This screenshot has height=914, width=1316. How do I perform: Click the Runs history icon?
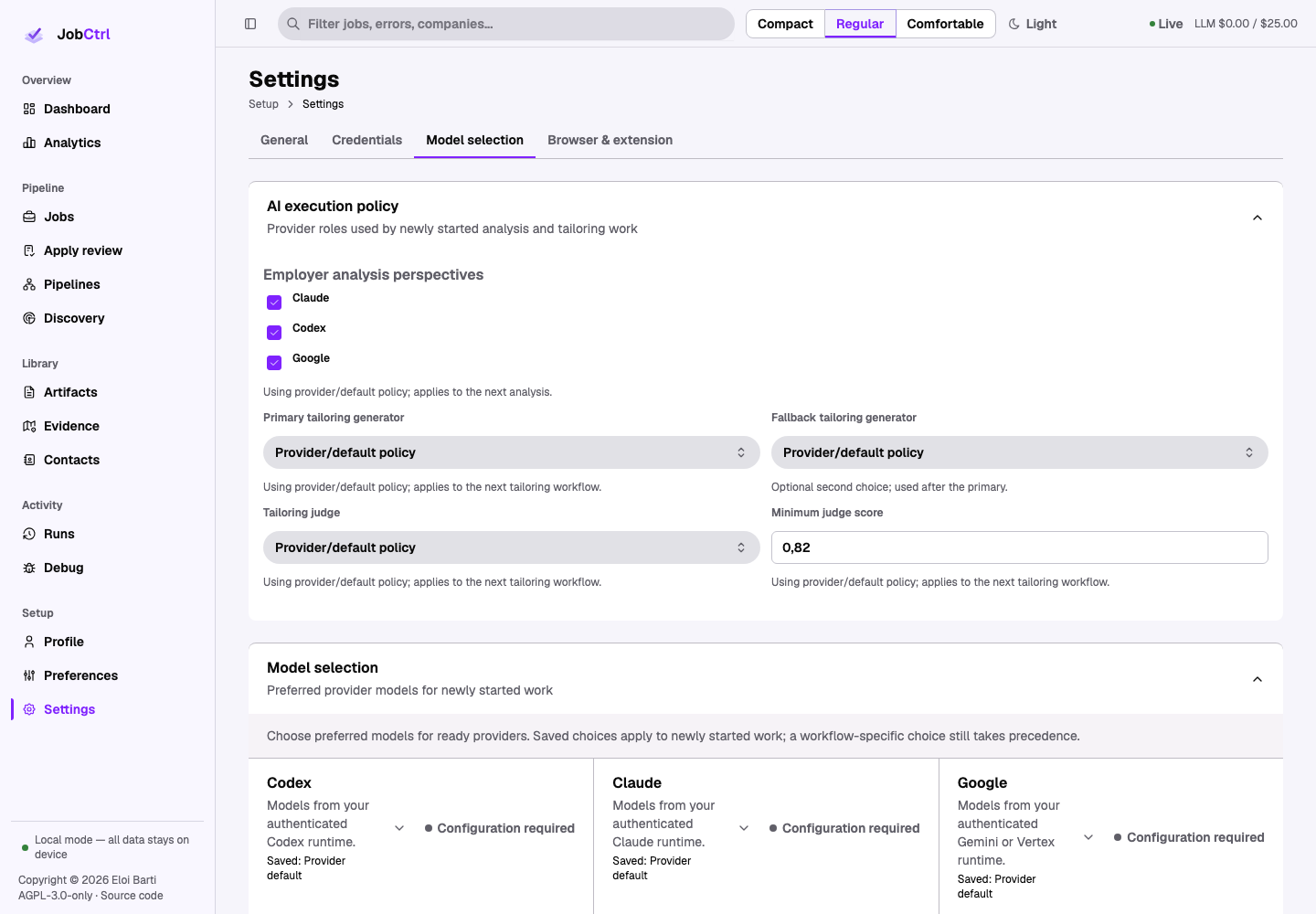pos(29,534)
